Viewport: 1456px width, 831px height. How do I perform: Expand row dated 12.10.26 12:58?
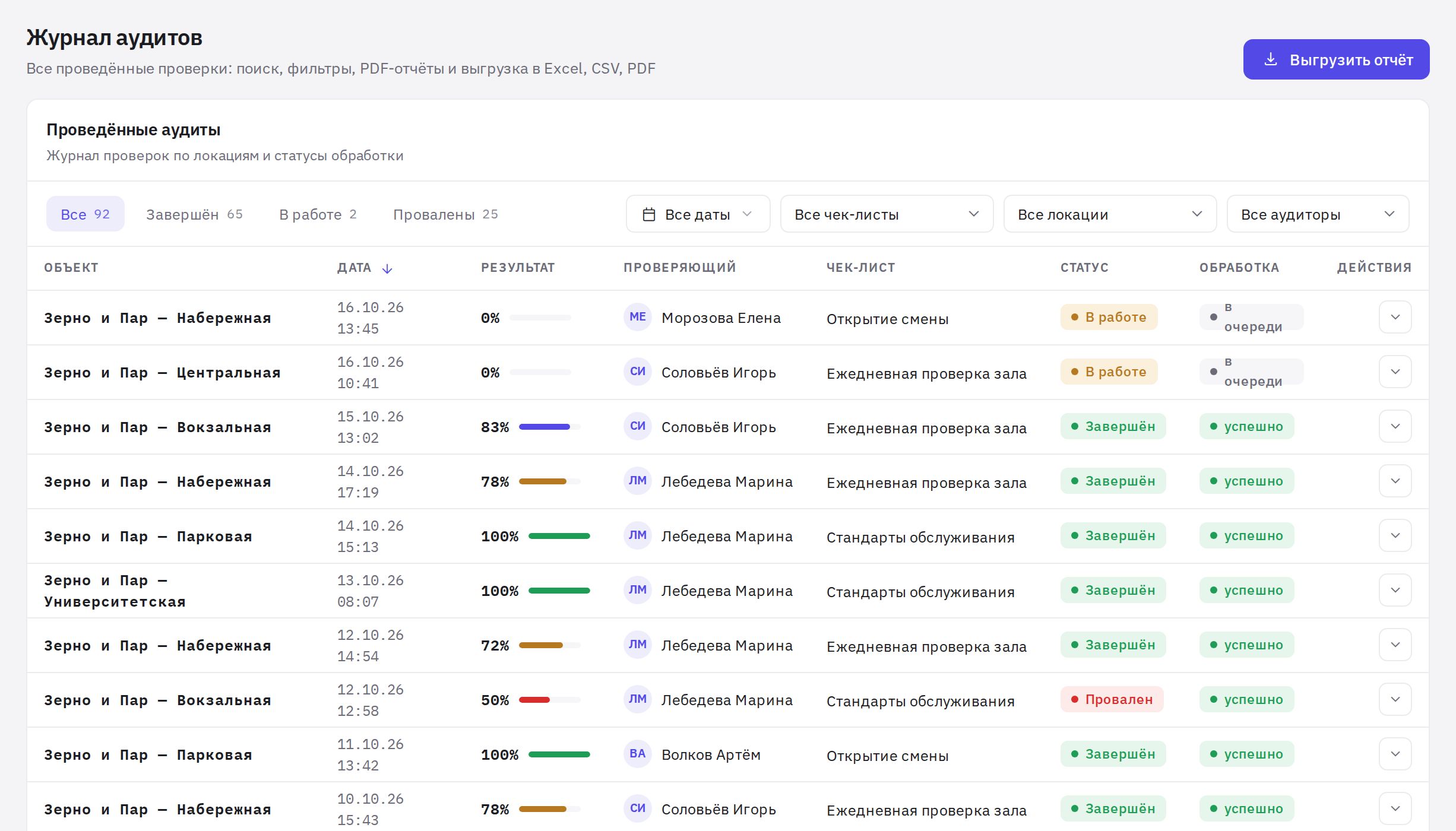click(1395, 699)
